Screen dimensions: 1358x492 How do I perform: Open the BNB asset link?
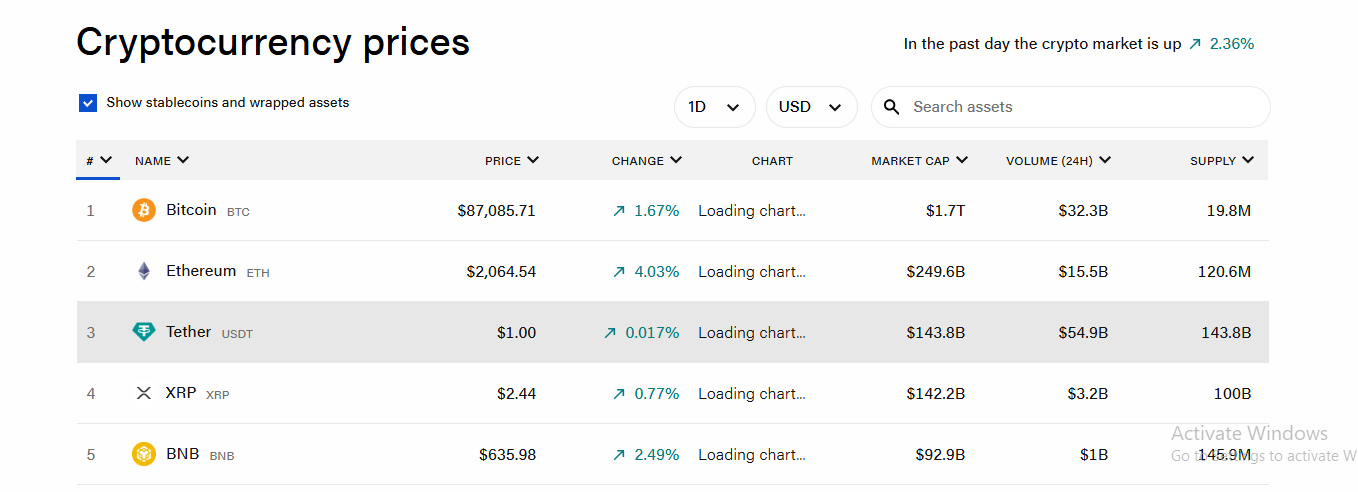click(183, 454)
